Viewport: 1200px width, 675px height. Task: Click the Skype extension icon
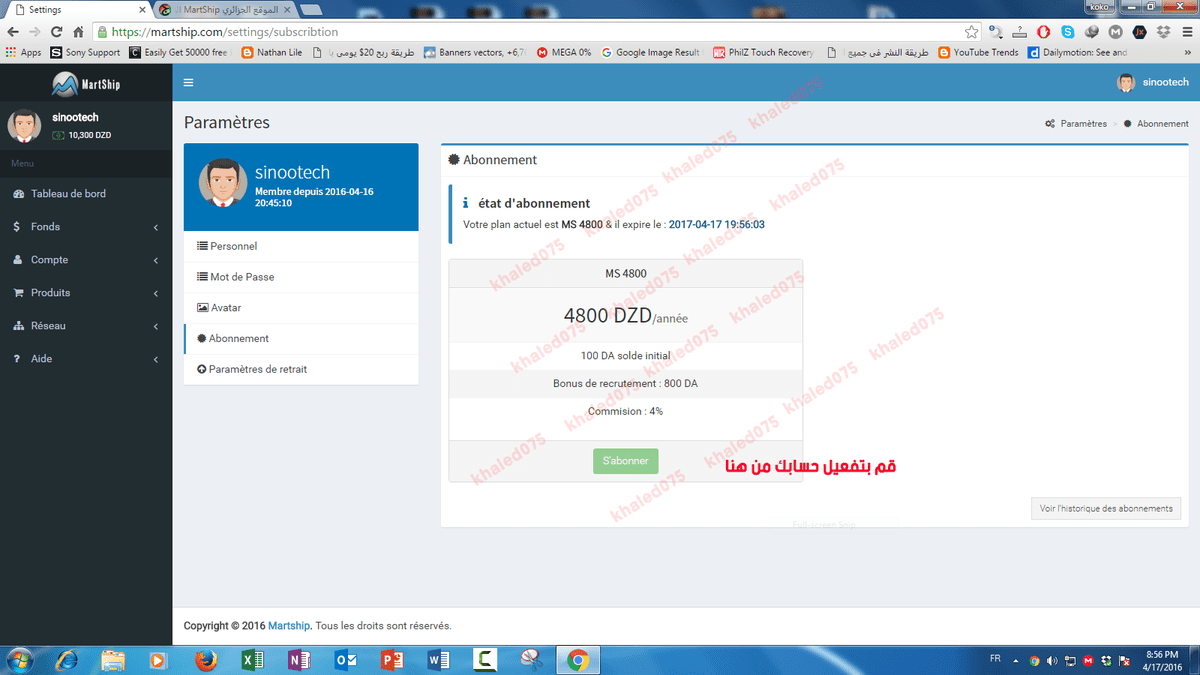tap(1068, 31)
